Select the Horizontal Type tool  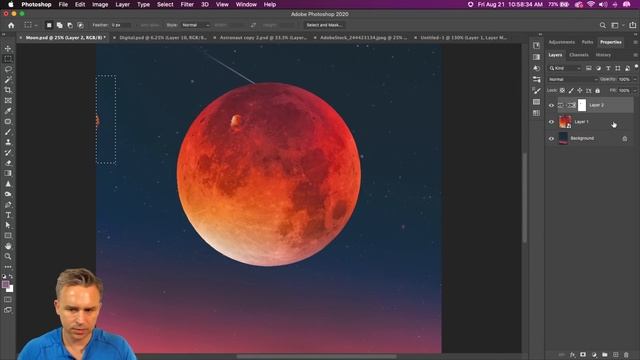[x=8, y=215]
